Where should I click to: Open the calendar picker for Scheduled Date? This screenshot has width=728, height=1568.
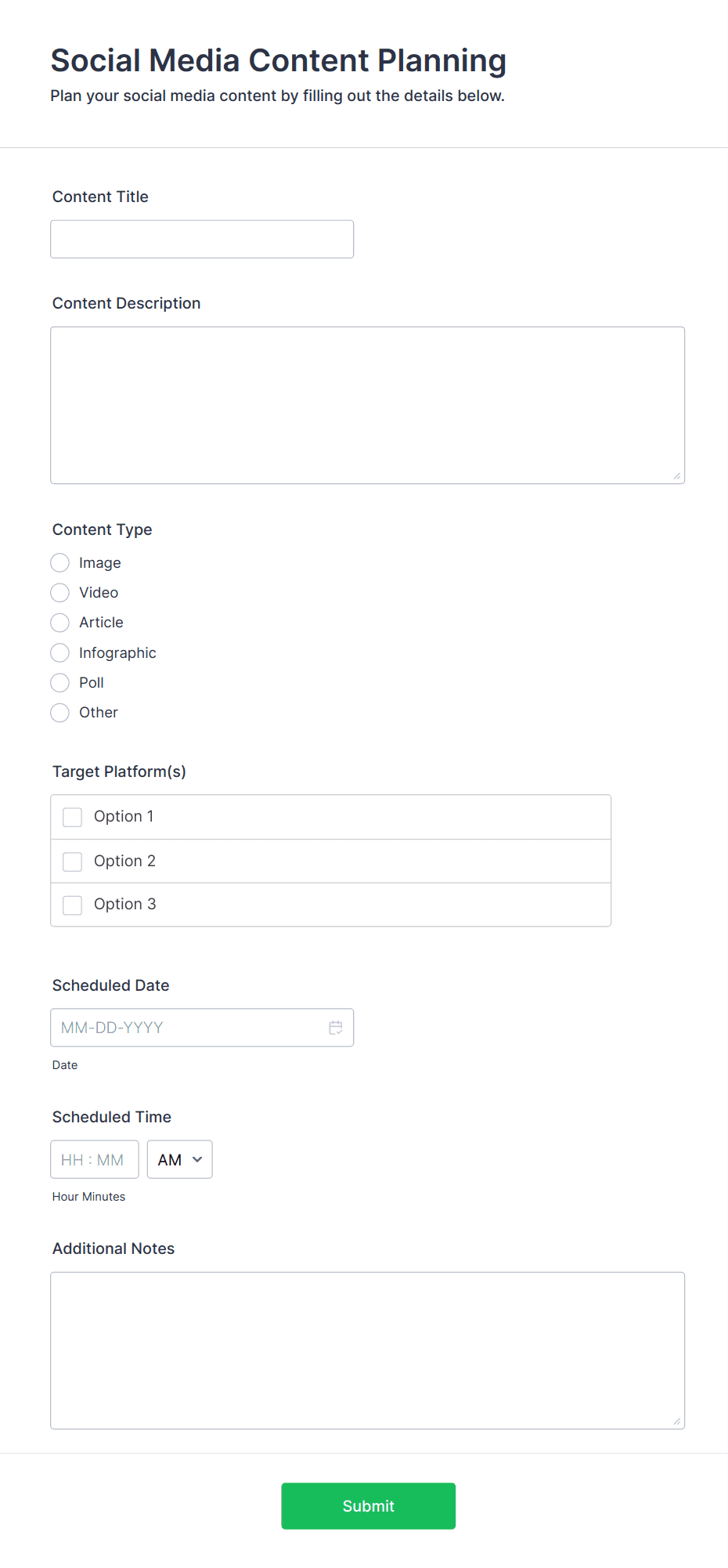(x=336, y=1027)
